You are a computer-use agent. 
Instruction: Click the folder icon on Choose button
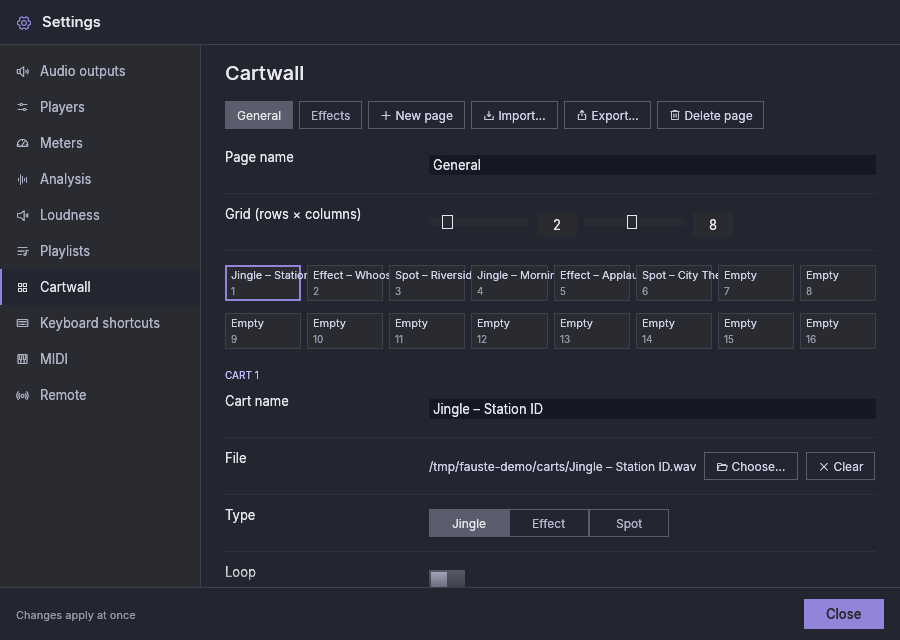[x=722, y=467]
